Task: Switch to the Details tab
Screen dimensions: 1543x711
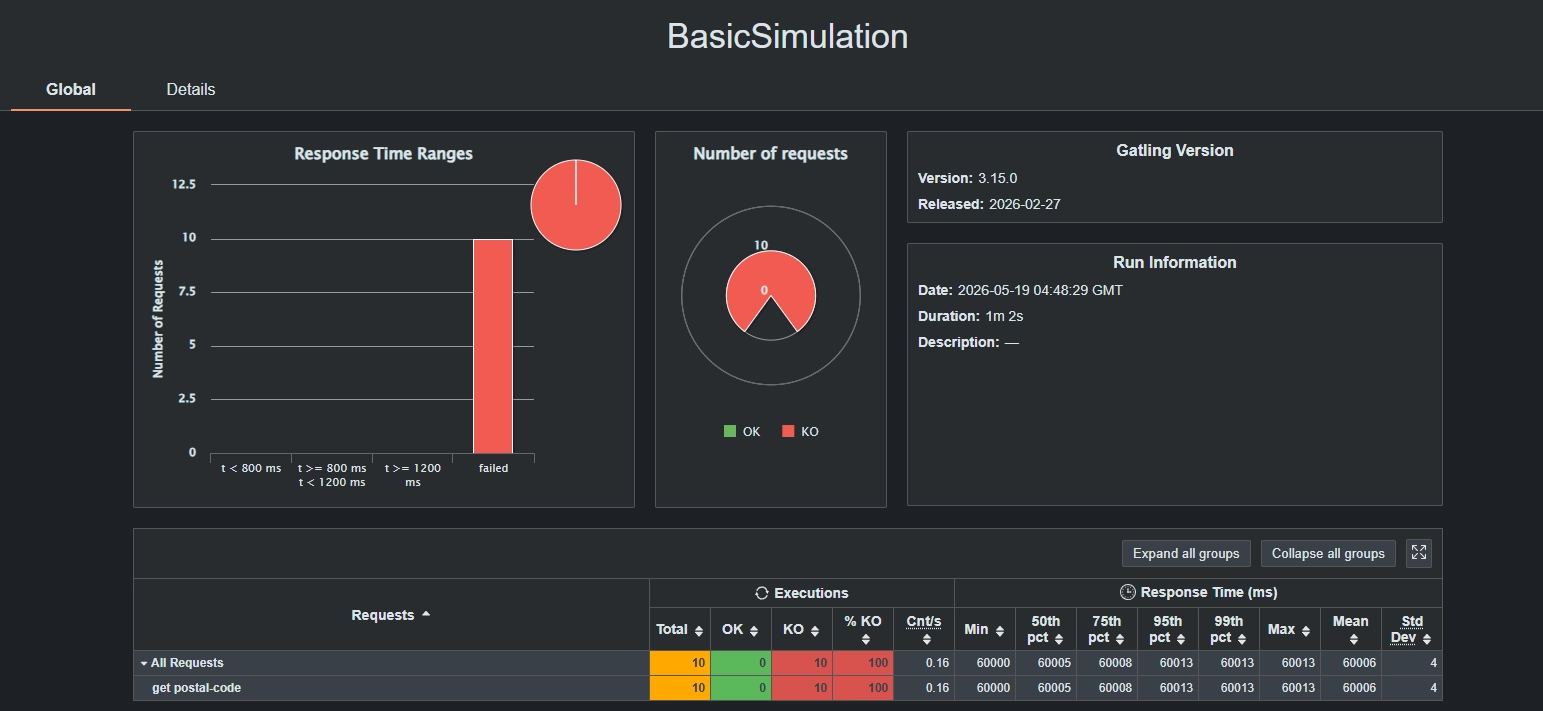Action: (191, 89)
